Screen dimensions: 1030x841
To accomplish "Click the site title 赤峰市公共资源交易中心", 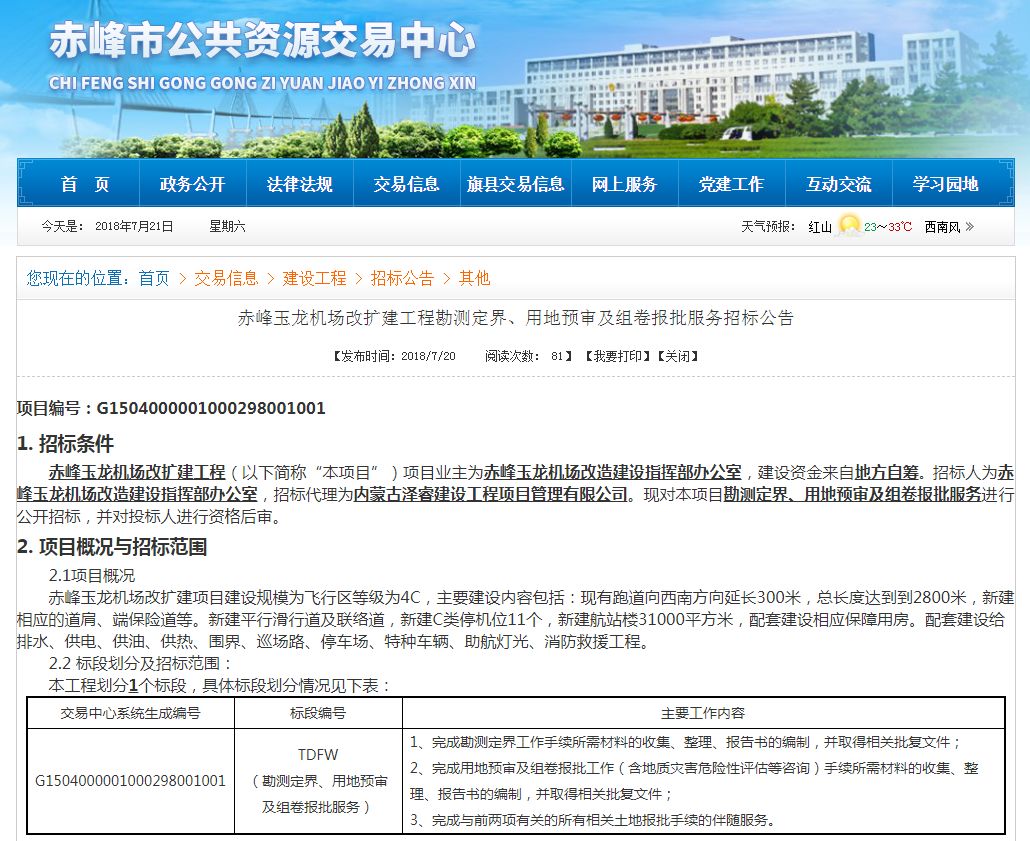I will [263, 40].
